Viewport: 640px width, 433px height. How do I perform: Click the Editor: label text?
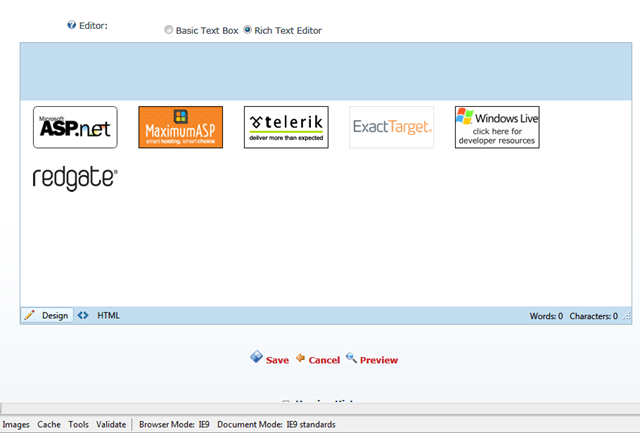point(93,25)
